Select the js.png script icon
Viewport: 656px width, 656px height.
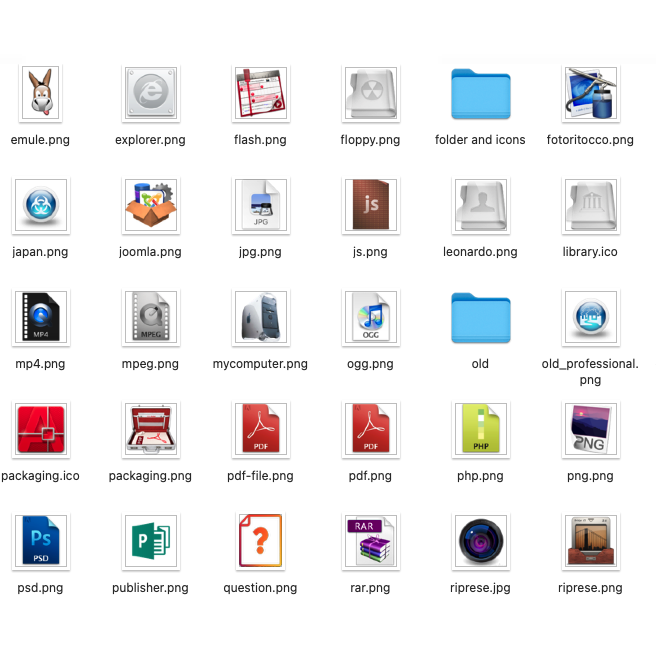pos(371,205)
